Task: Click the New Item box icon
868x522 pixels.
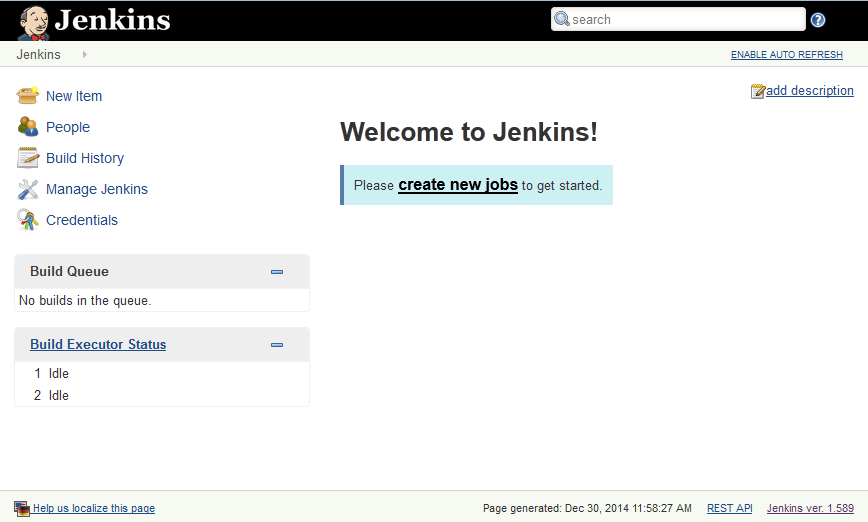Action: click(x=28, y=95)
